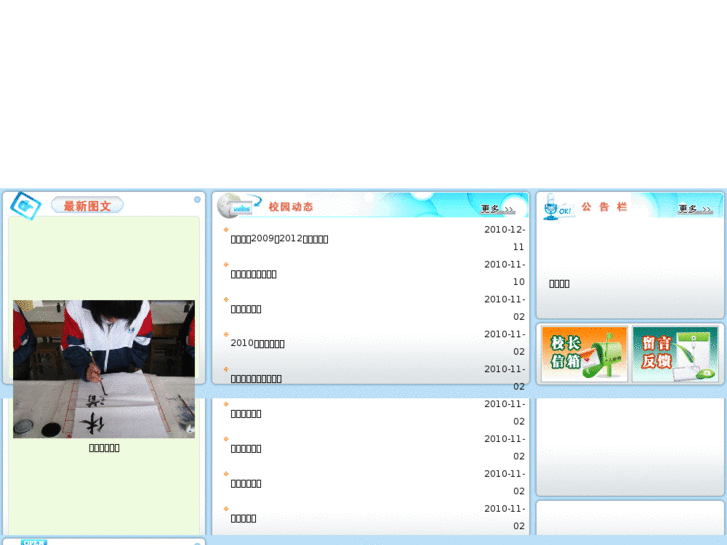This screenshot has height=545, width=727.
Task: Click the orange bullet beside the 2009 news item
Action: pyautogui.click(x=226, y=230)
